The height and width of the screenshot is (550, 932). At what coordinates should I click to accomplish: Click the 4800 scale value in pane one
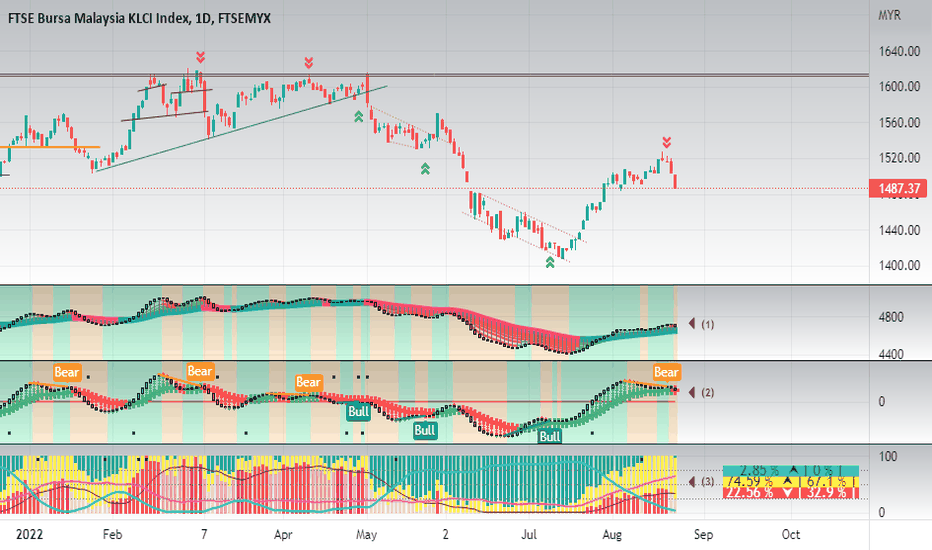coord(891,318)
